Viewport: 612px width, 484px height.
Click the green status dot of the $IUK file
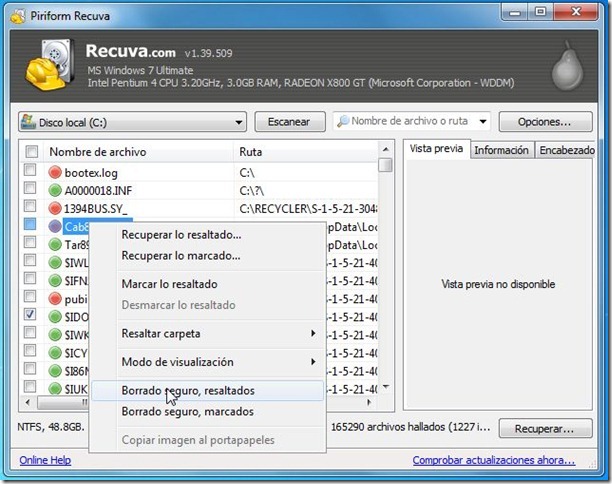click(x=55, y=388)
